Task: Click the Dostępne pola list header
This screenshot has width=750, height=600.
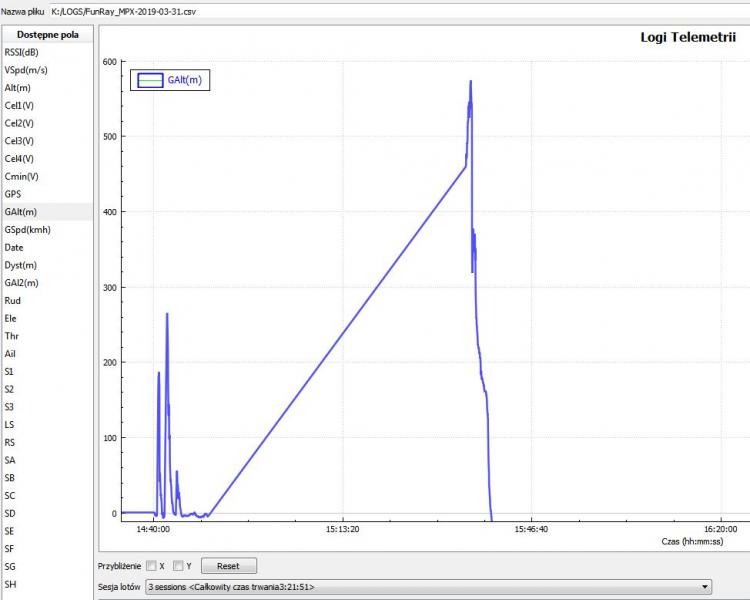Action: (47, 34)
